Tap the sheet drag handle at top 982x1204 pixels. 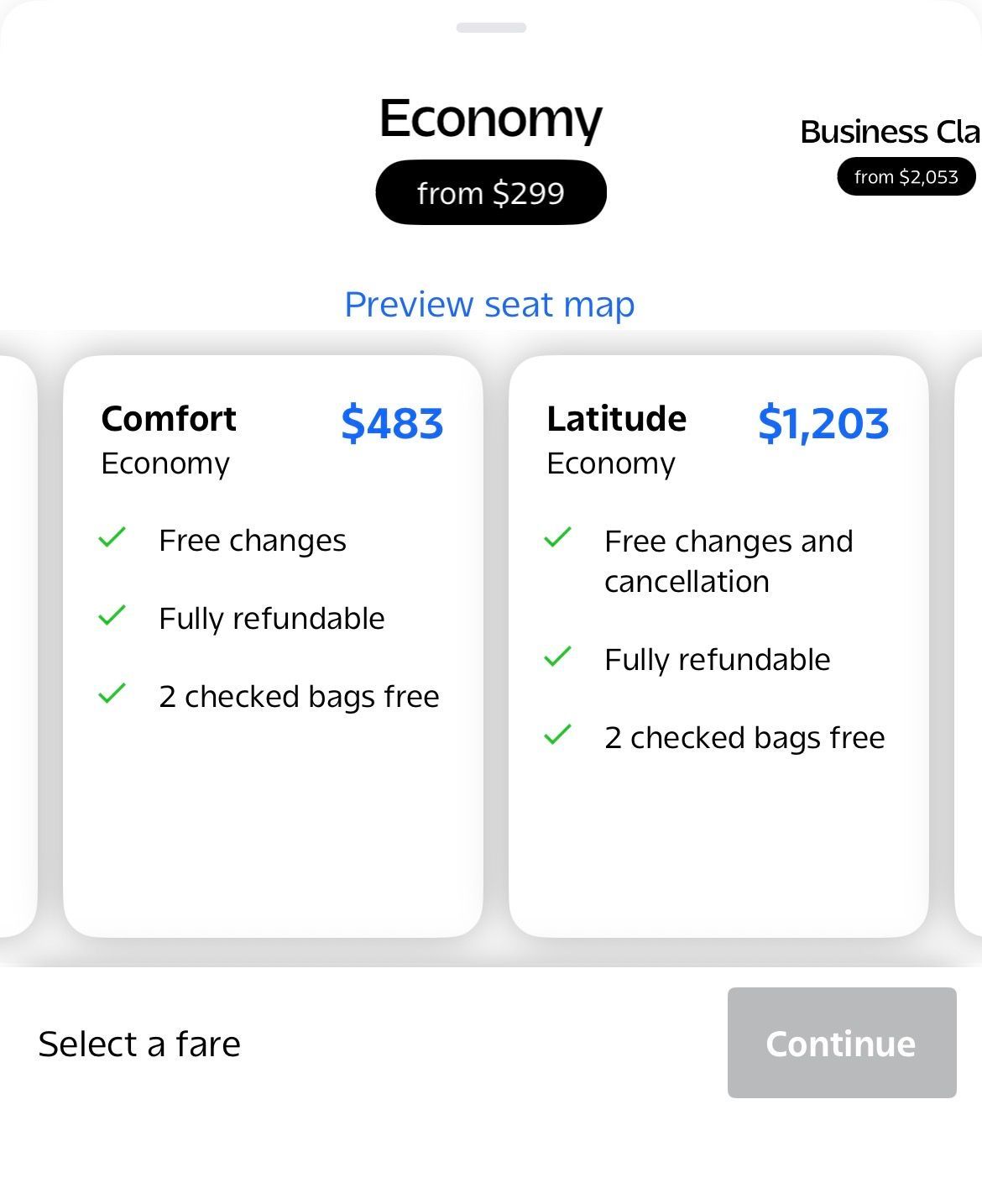tap(491, 28)
